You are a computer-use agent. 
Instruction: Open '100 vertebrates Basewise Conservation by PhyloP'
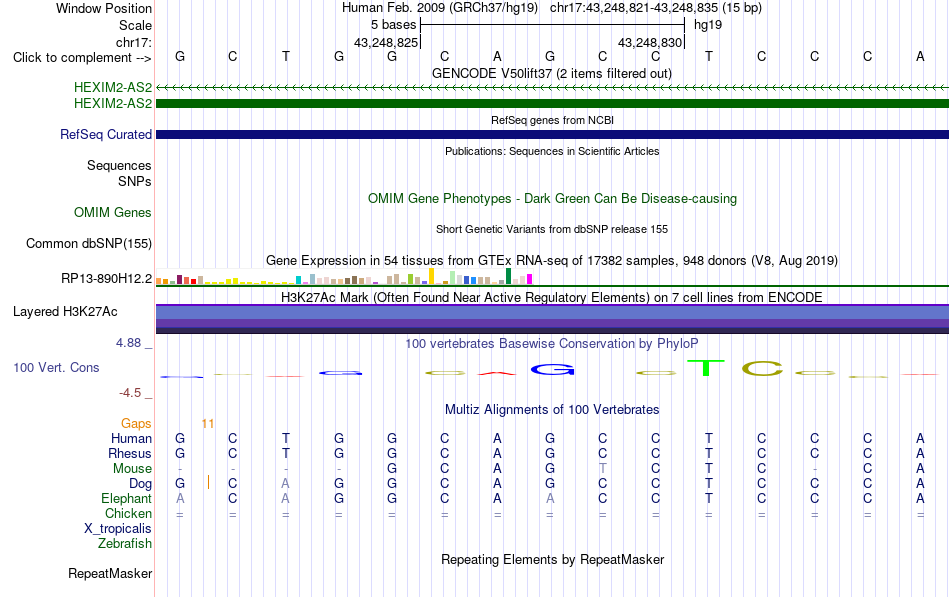tap(552, 344)
